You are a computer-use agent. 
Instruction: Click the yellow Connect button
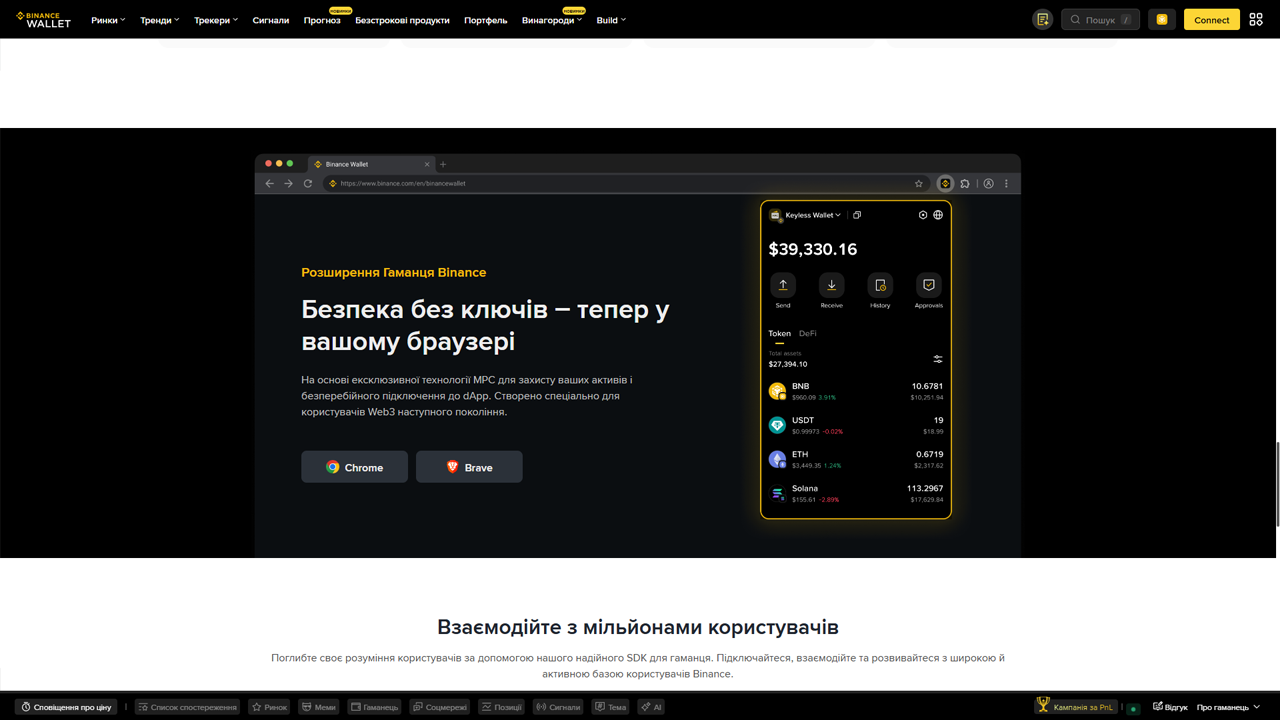(1212, 19)
